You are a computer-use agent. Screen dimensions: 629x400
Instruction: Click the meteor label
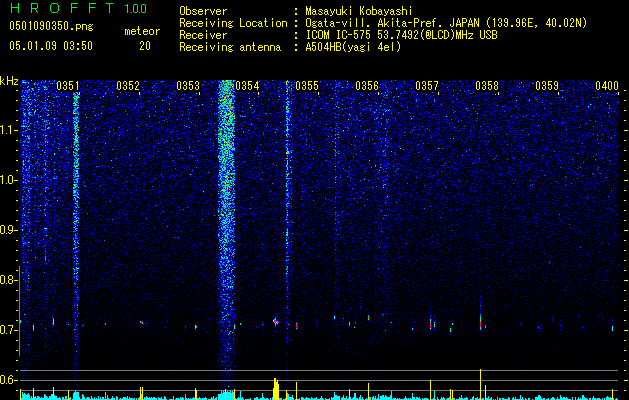(142, 31)
